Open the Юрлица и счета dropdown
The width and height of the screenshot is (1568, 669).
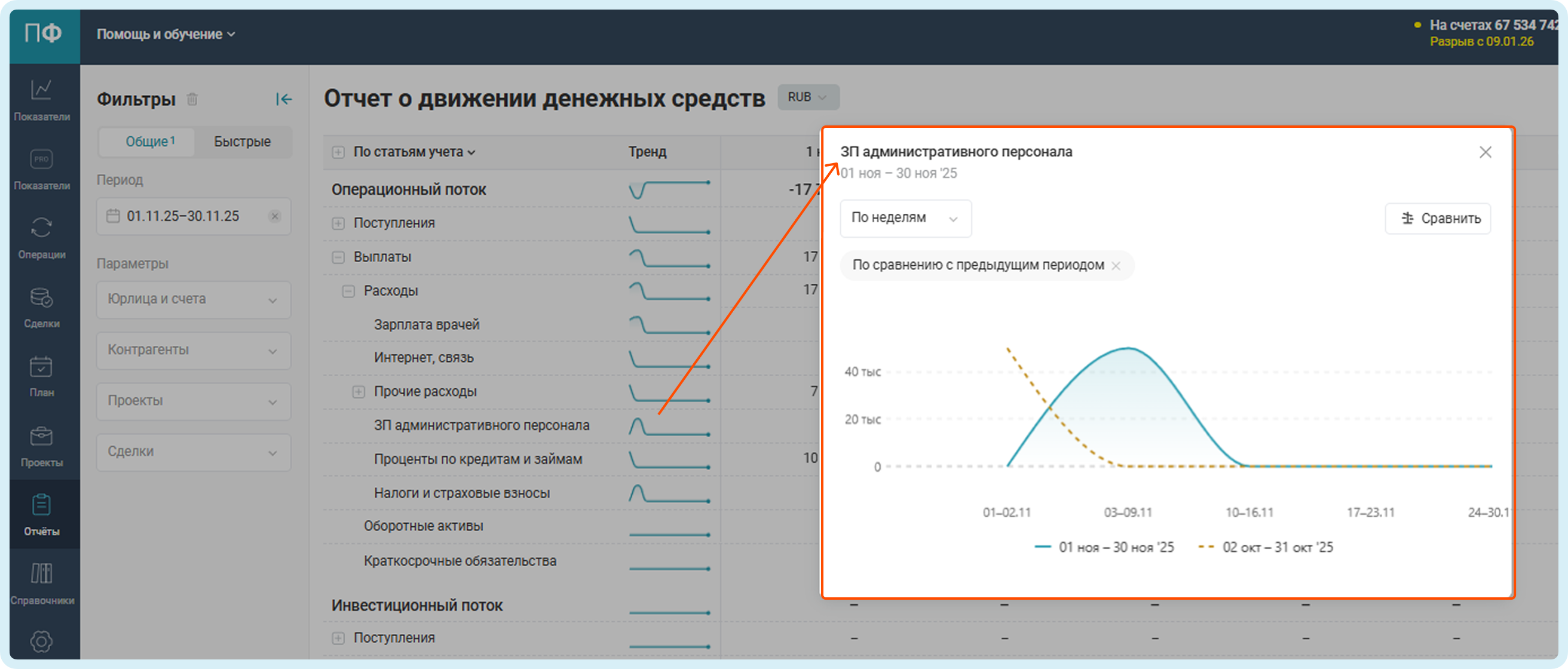click(193, 299)
